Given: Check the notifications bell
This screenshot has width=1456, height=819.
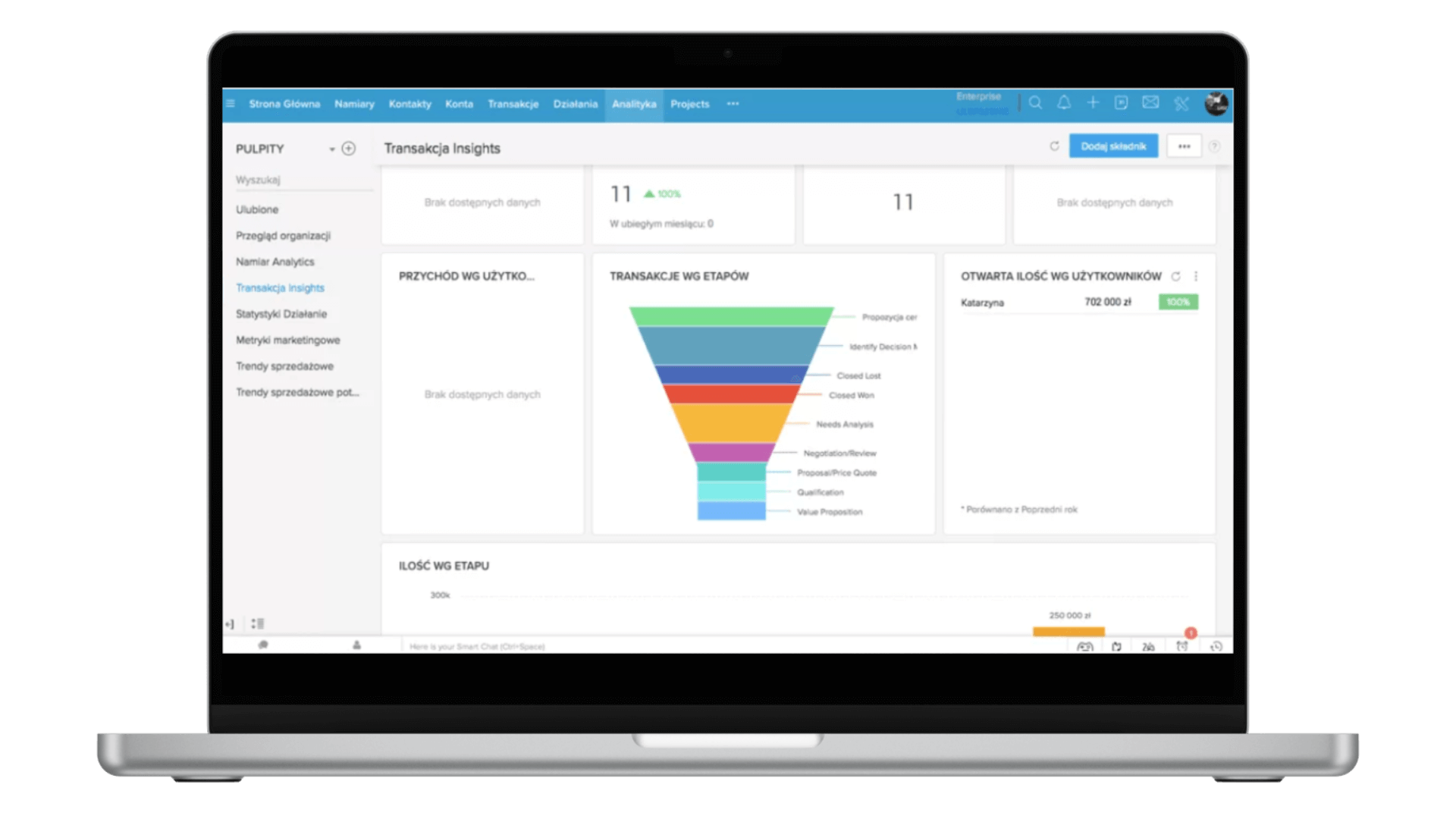Looking at the screenshot, I should 1064,103.
